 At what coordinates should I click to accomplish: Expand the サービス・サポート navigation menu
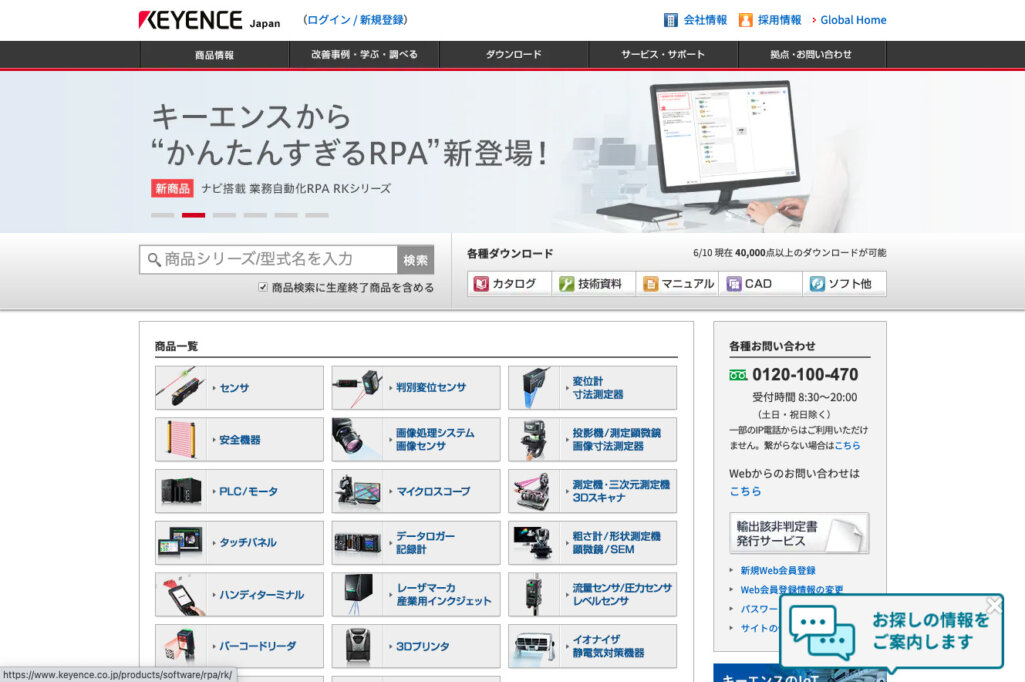pyautogui.click(x=663, y=55)
